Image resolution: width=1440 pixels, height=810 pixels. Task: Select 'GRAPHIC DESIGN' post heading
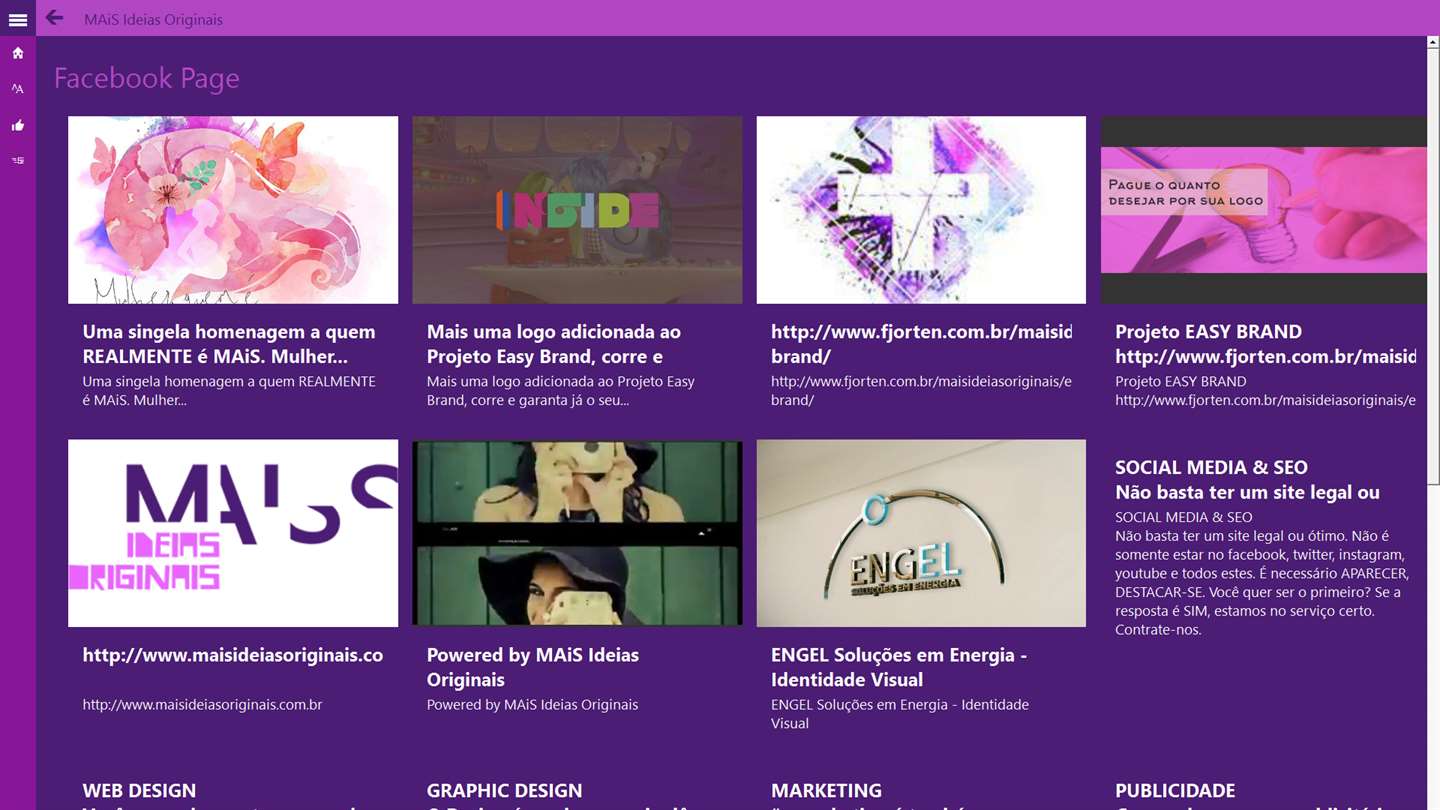(504, 791)
